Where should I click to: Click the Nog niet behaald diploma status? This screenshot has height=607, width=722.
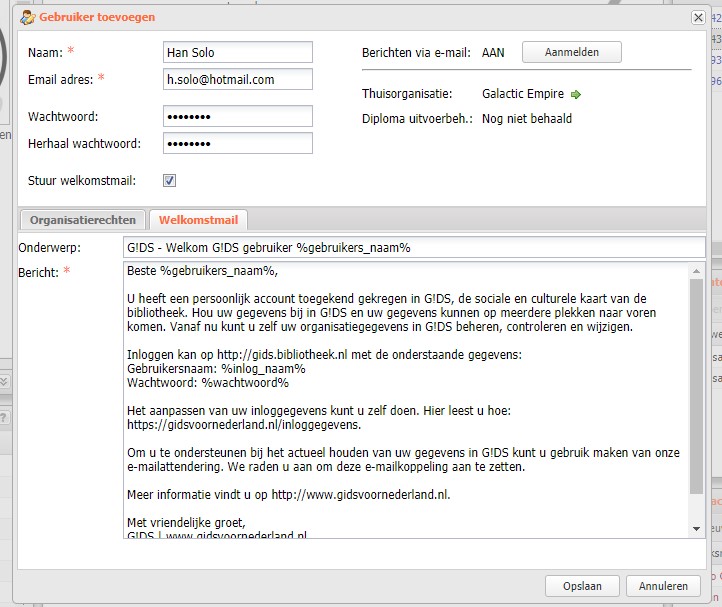(527, 119)
